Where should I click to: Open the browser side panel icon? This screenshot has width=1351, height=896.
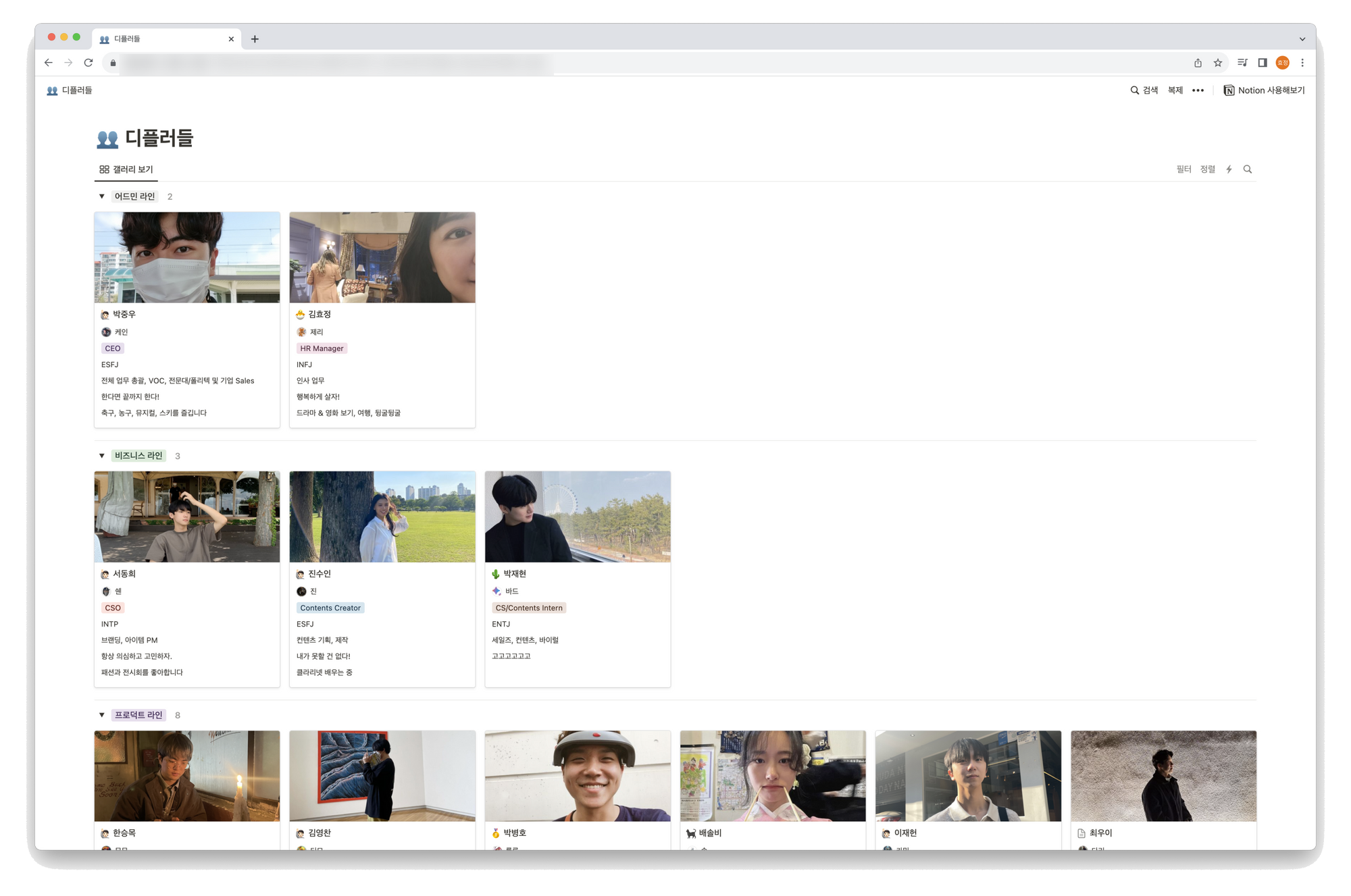pos(1262,63)
